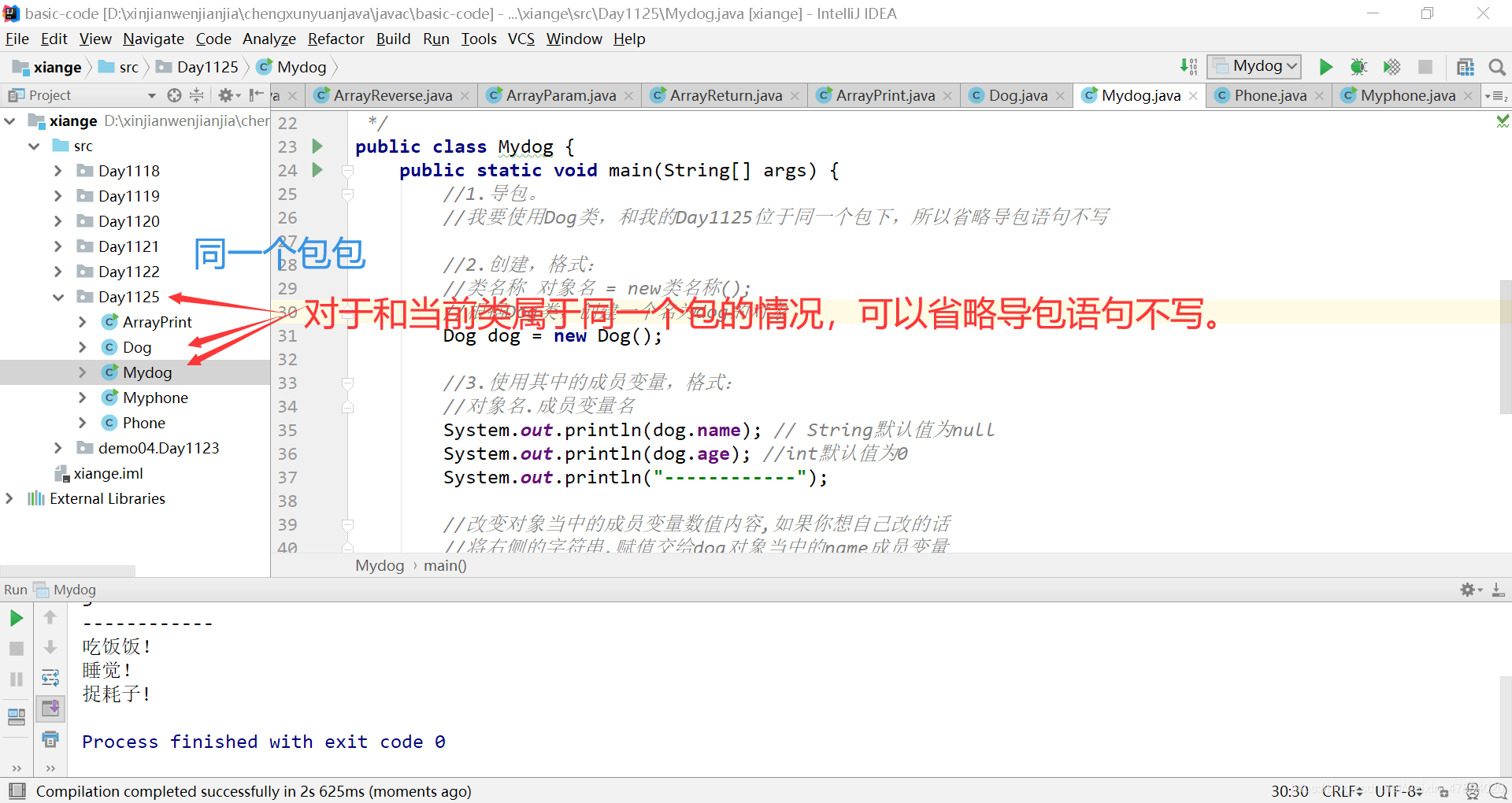Click Day1125 breadcrumb in navigation bar
The width and height of the screenshot is (1512, 803).
(x=197, y=67)
